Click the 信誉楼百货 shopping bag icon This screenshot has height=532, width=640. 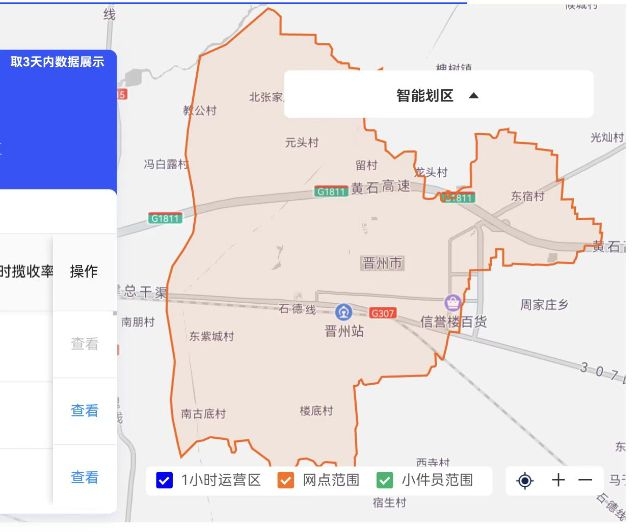(454, 302)
